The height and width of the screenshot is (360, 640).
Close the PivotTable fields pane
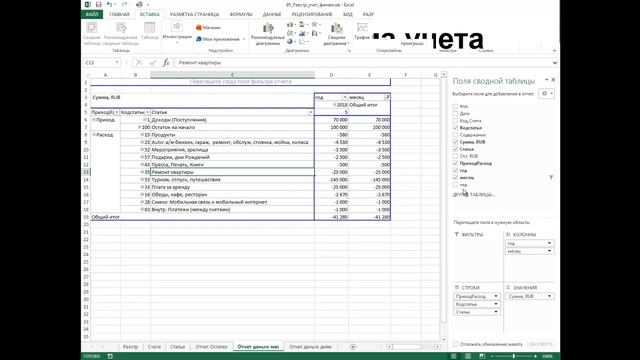tap(553, 80)
